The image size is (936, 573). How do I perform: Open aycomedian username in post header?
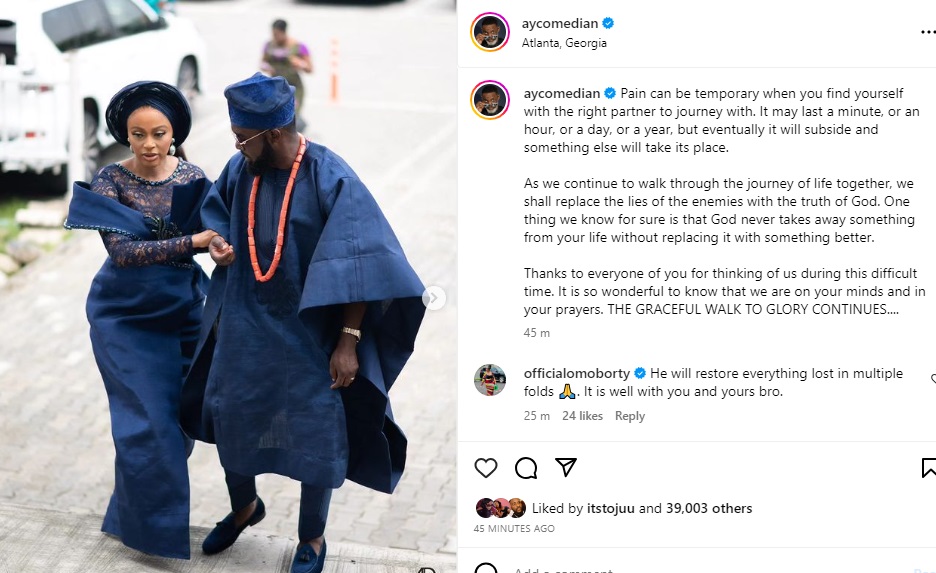(559, 23)
